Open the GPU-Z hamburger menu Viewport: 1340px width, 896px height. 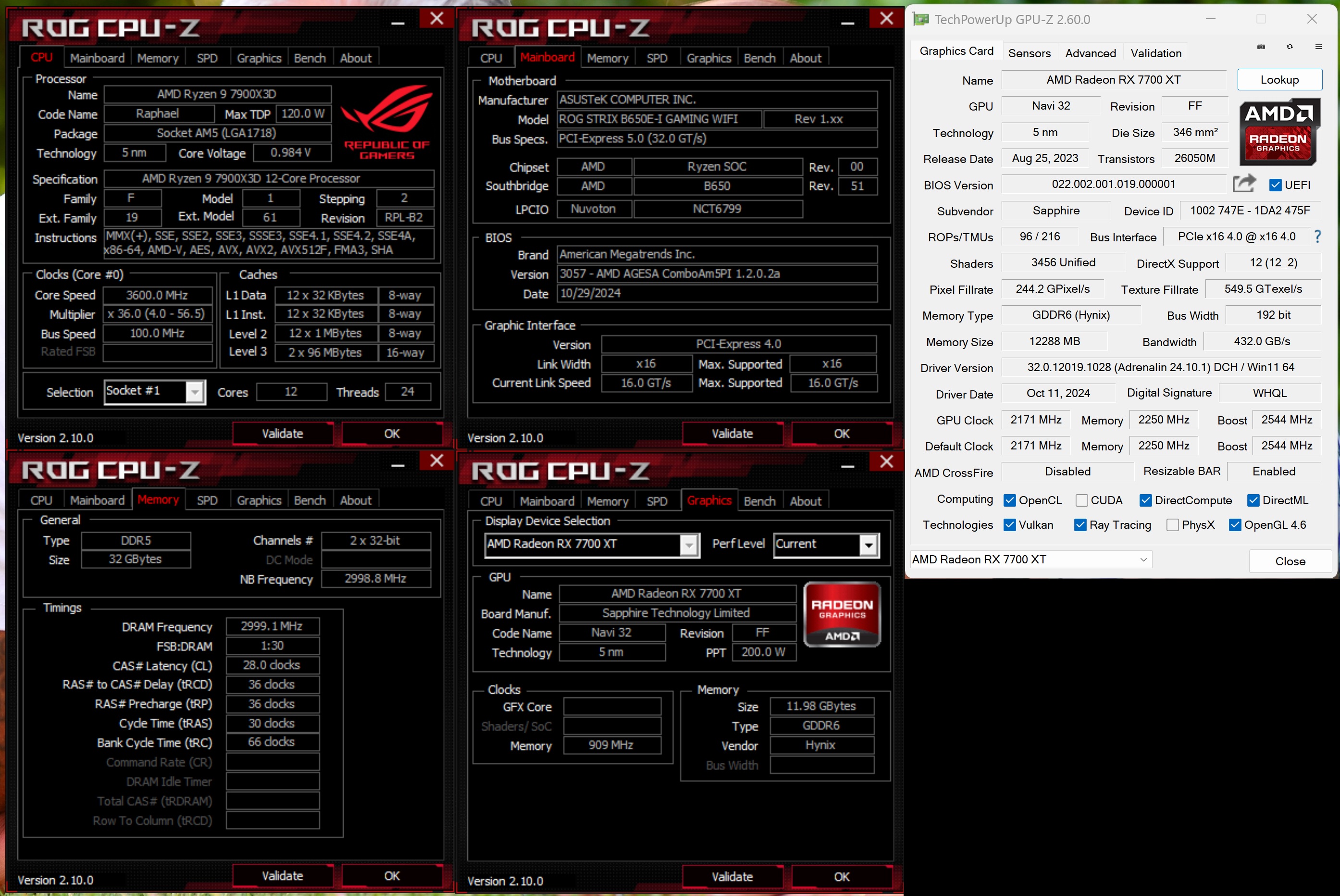tap(1318, 47)
